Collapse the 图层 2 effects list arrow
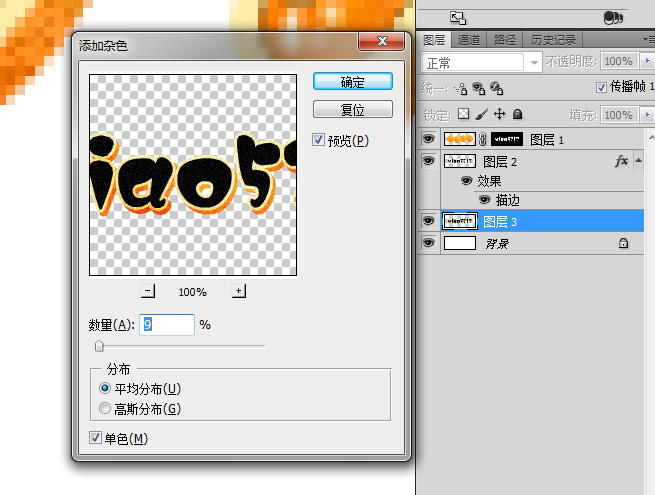The image size is (655, 495). pyautogui.click(x=638, y=161)
